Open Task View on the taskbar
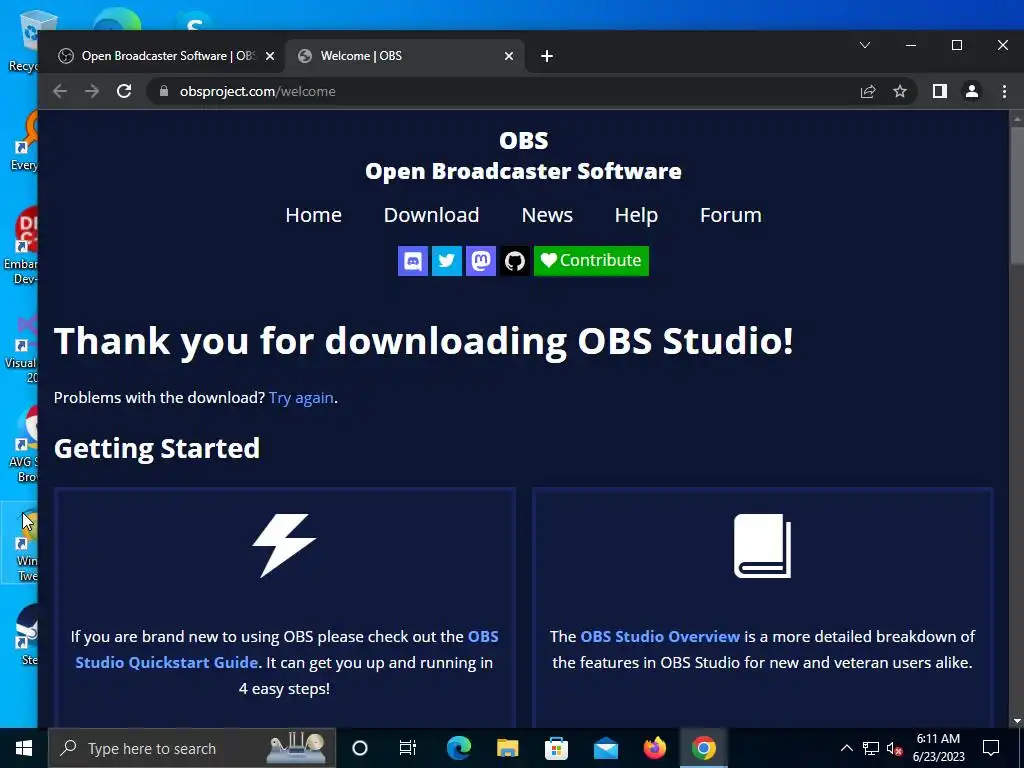This screenshot has width=1024, height=768. 408,748
